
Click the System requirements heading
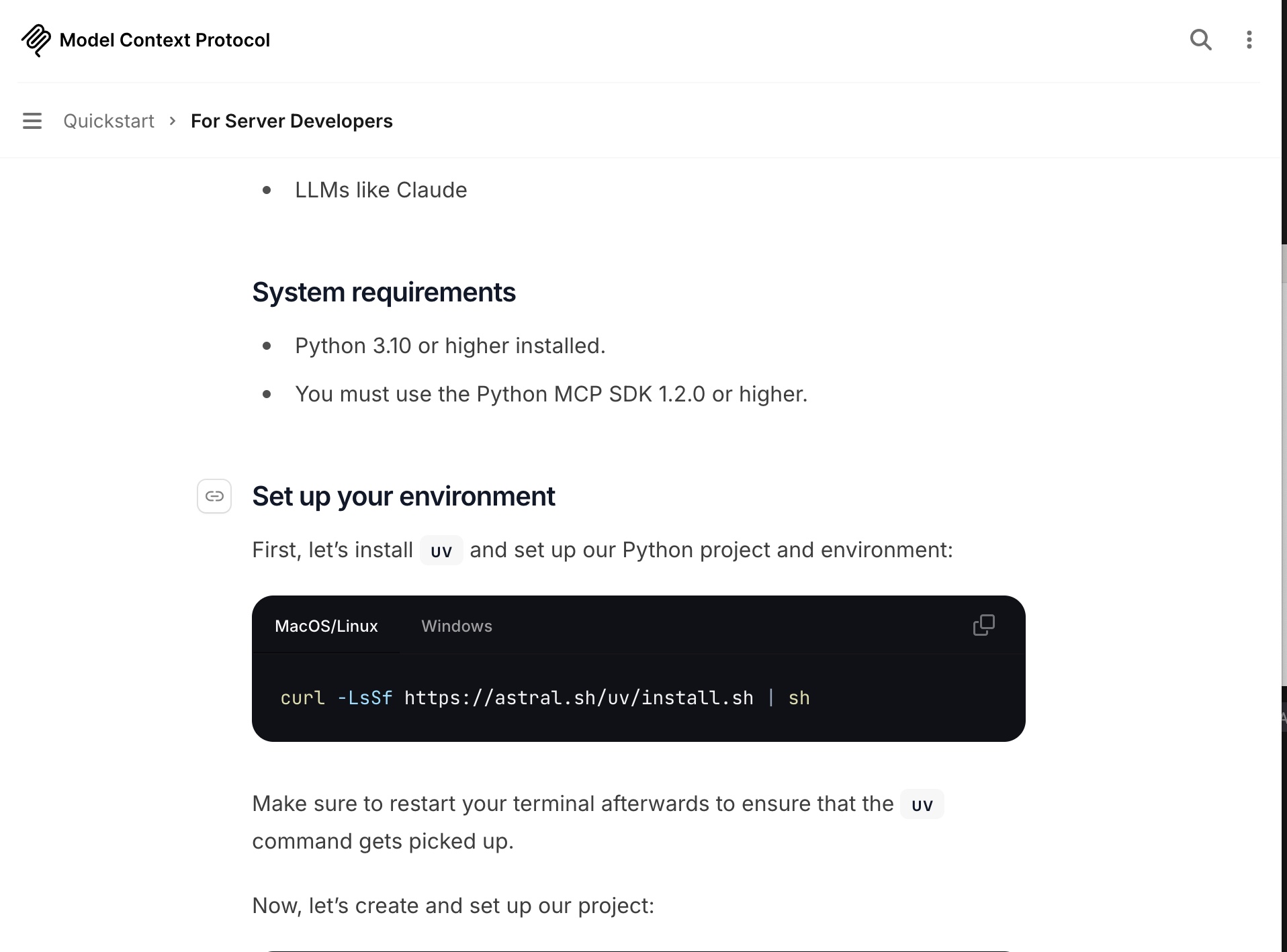pyautogui.click(x=384, y=292)
